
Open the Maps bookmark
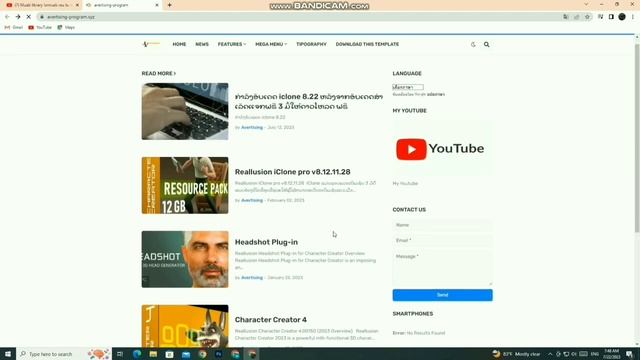(x=66, y=27)
